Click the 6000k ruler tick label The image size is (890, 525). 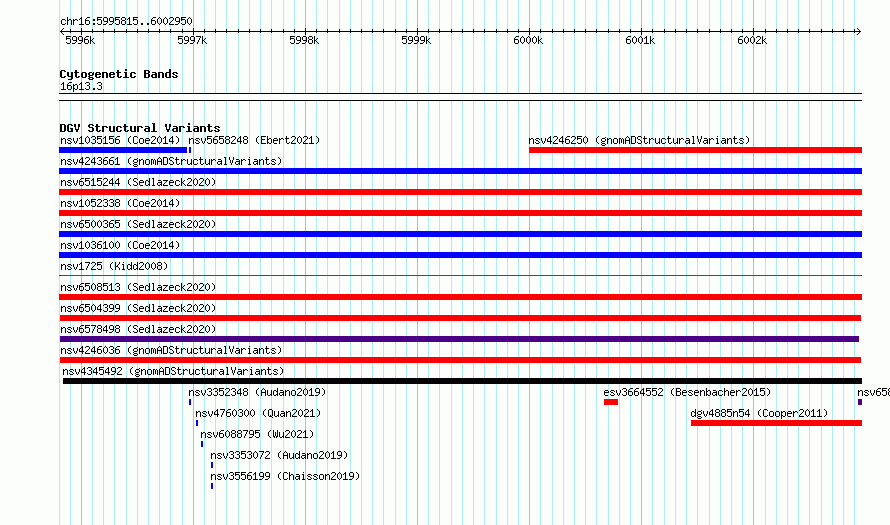528,40
